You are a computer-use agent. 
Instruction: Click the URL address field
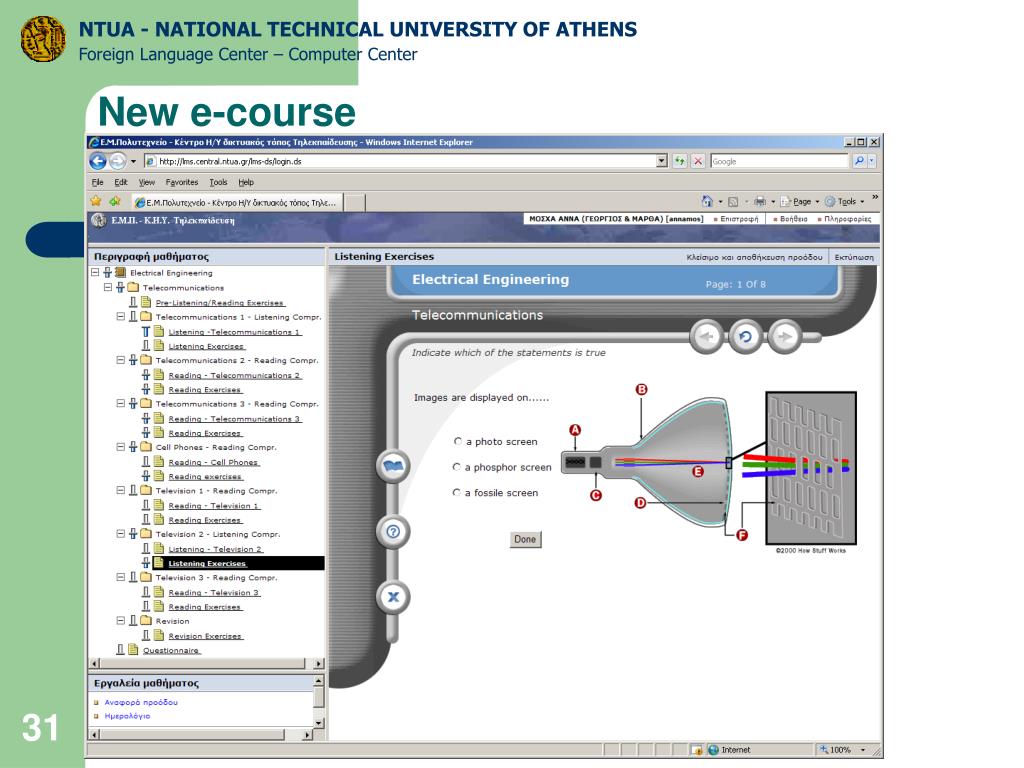coord(400,161)
